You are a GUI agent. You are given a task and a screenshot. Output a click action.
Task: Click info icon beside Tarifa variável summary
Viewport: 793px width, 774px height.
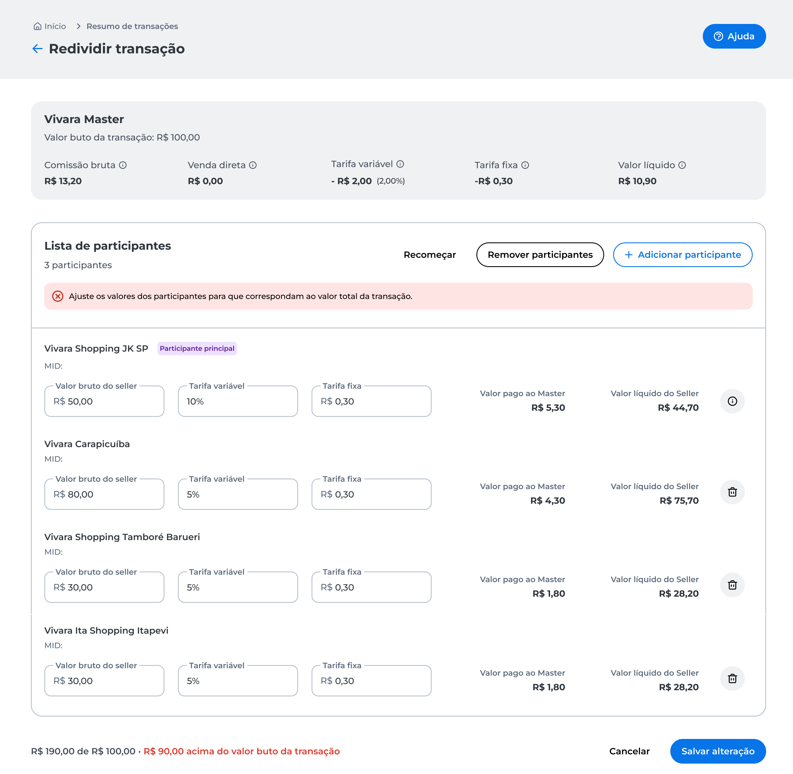click(x=400, y=164)
